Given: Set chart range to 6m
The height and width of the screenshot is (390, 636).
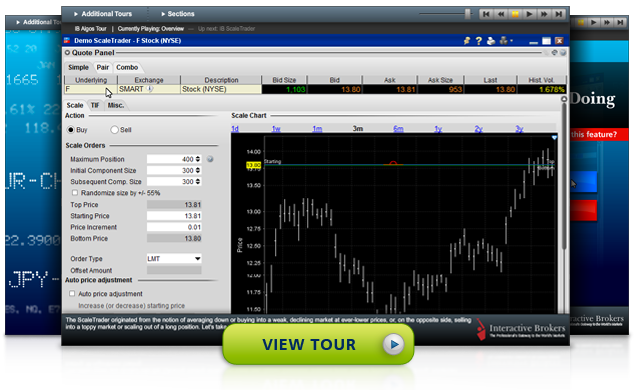Looking at the screenshot, I should coord(398,129).
